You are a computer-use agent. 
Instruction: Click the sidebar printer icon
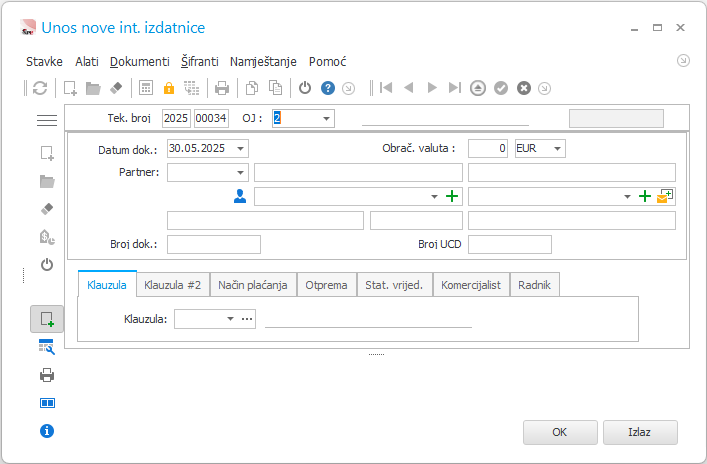pyautogui.click(x=47, y=375)
